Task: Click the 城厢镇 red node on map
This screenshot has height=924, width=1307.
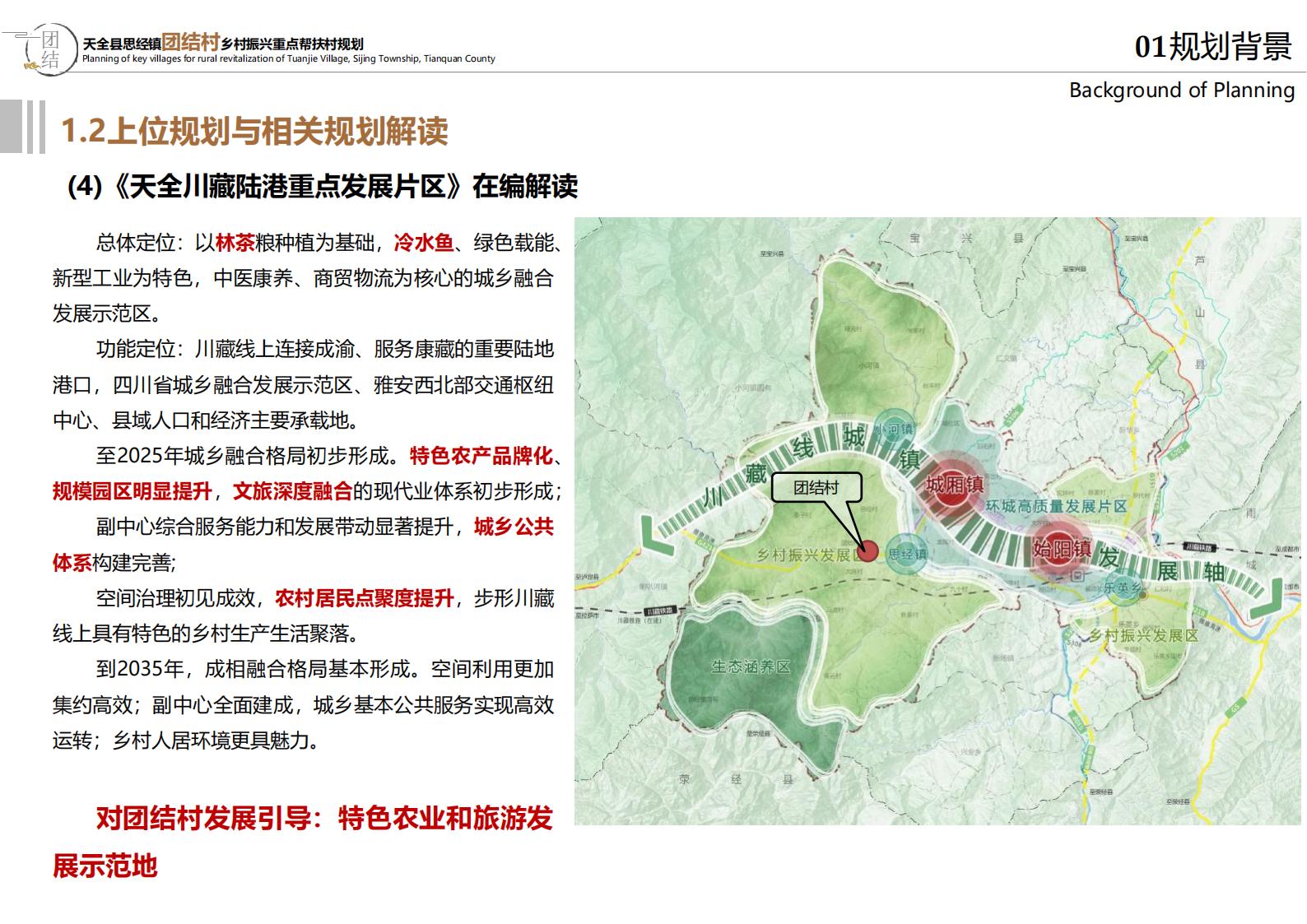Action: (955, 484)
